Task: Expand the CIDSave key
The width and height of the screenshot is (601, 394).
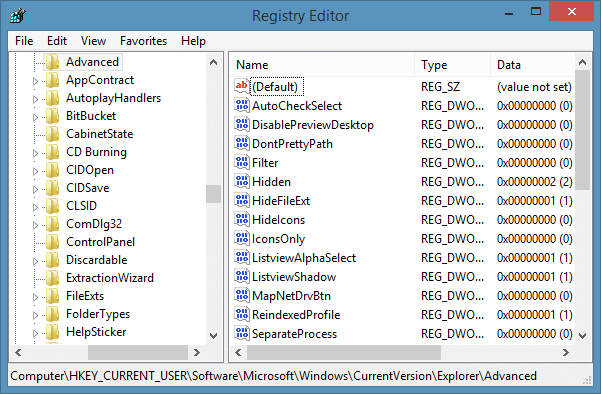Action: pos(35,189)
